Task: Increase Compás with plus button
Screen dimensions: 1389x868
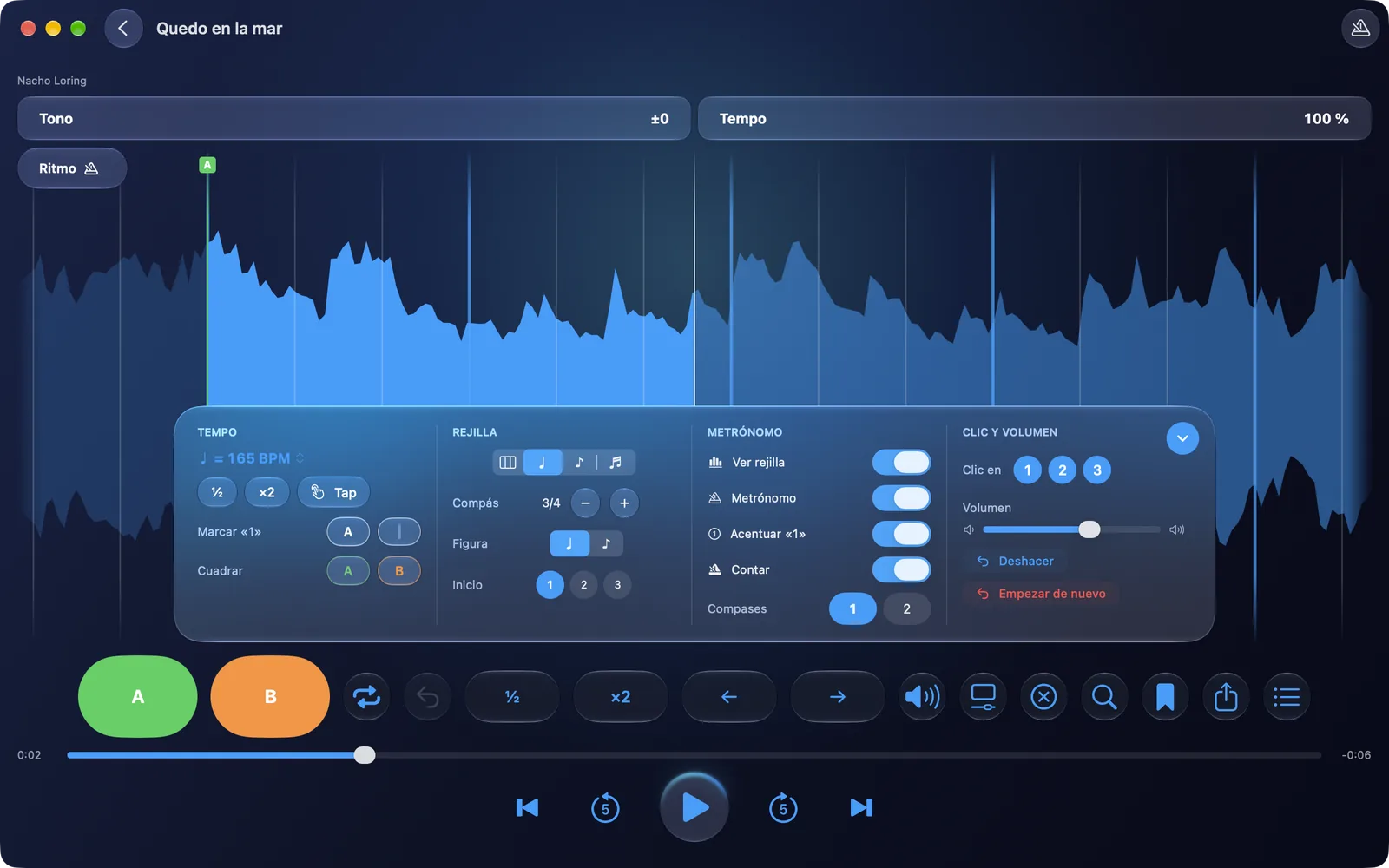Action: click(624, 503)
